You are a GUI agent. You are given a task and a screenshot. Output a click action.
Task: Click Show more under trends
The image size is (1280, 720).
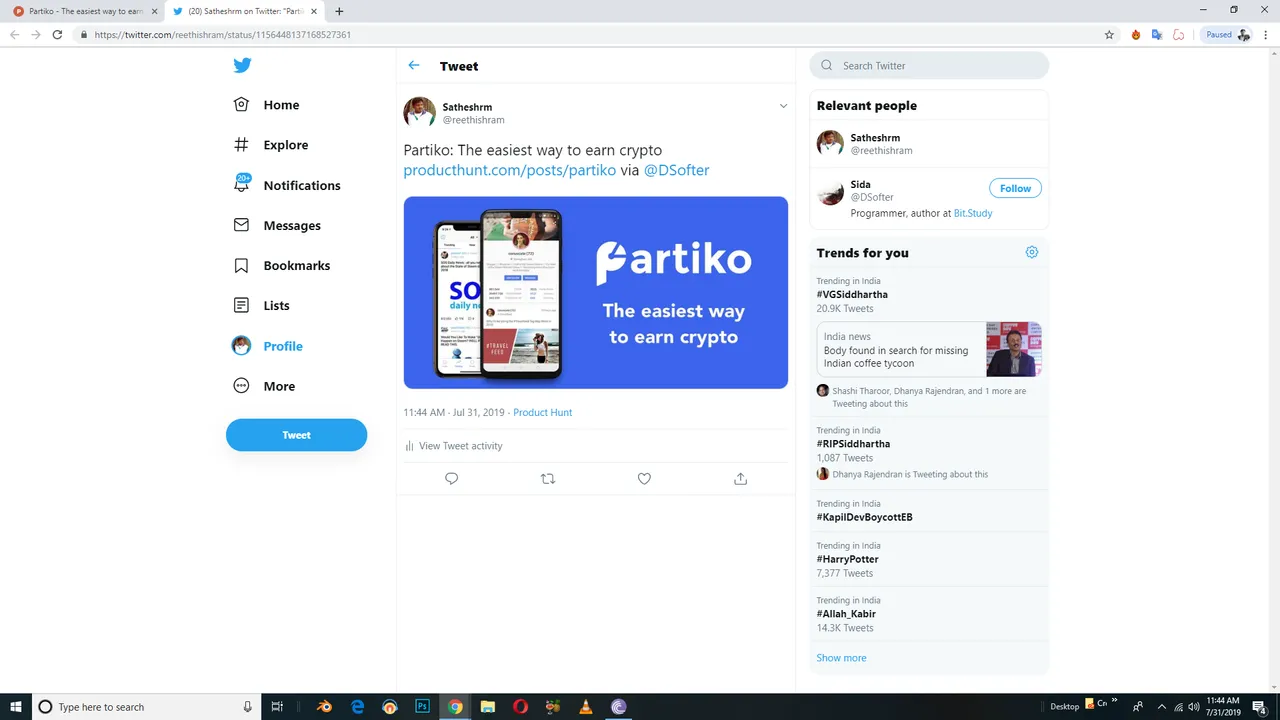[x=841, y=658]
